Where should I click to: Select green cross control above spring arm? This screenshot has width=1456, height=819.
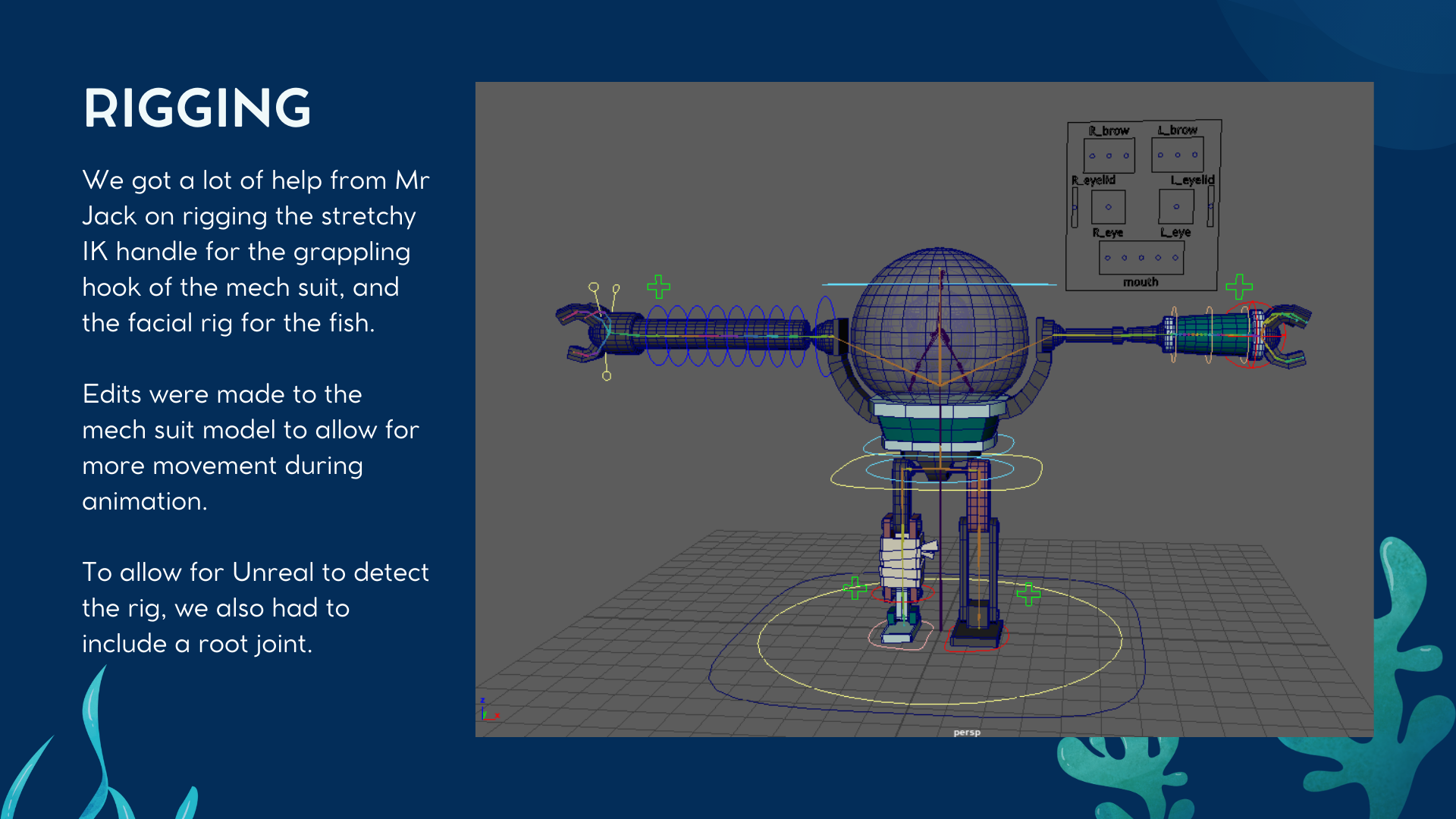pos(658,287)
